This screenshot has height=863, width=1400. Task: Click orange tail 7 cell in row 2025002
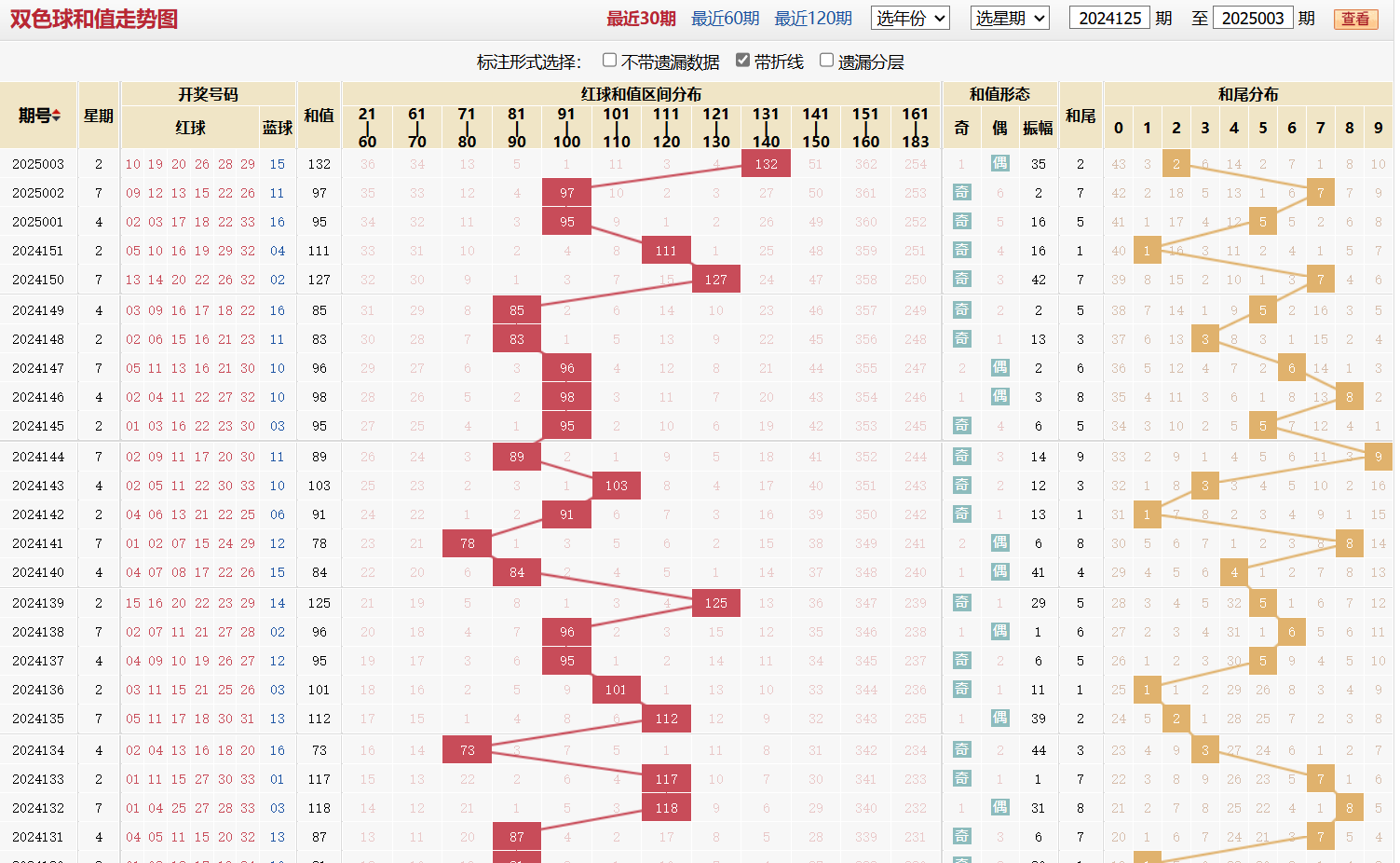tap(1320, 193)
